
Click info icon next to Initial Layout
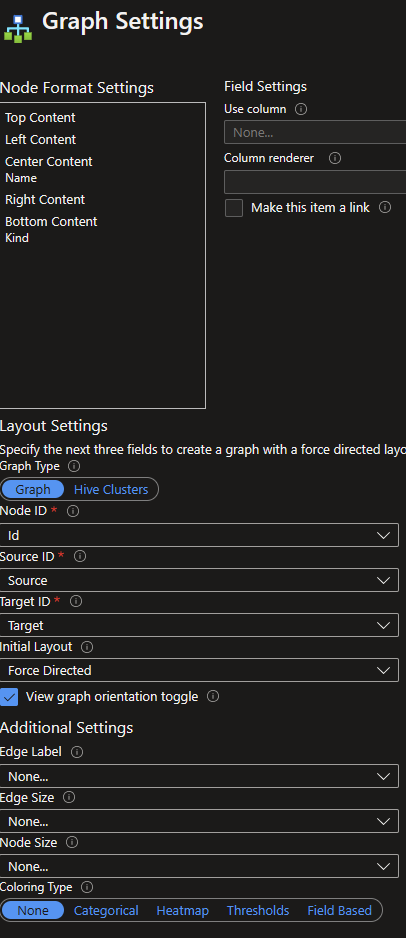tap(87, 647)
